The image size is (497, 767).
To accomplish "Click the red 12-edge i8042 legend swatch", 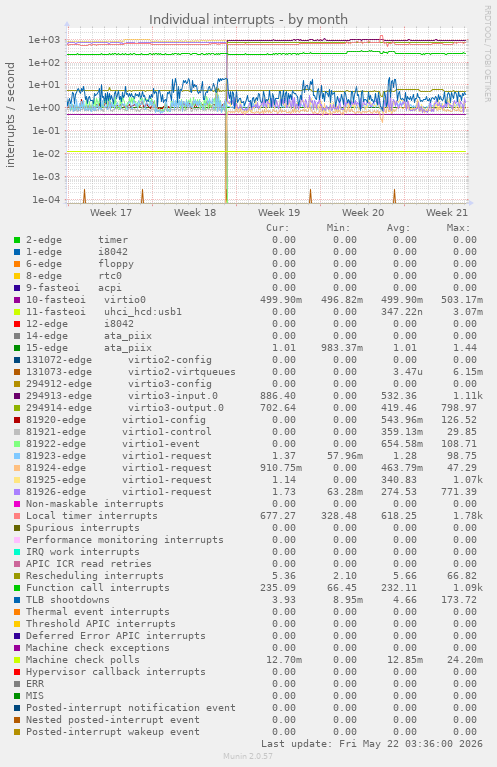I will [17, 324].
